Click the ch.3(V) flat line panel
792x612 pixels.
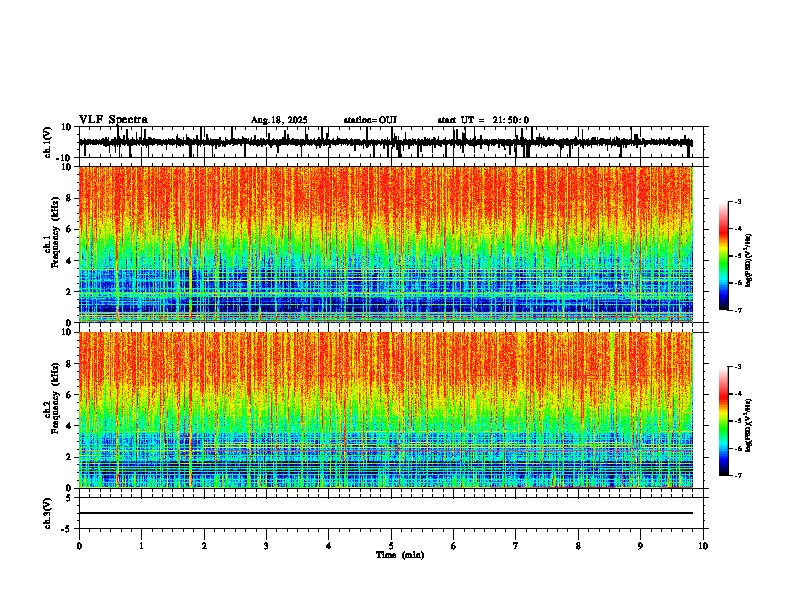tap(391, 513)
